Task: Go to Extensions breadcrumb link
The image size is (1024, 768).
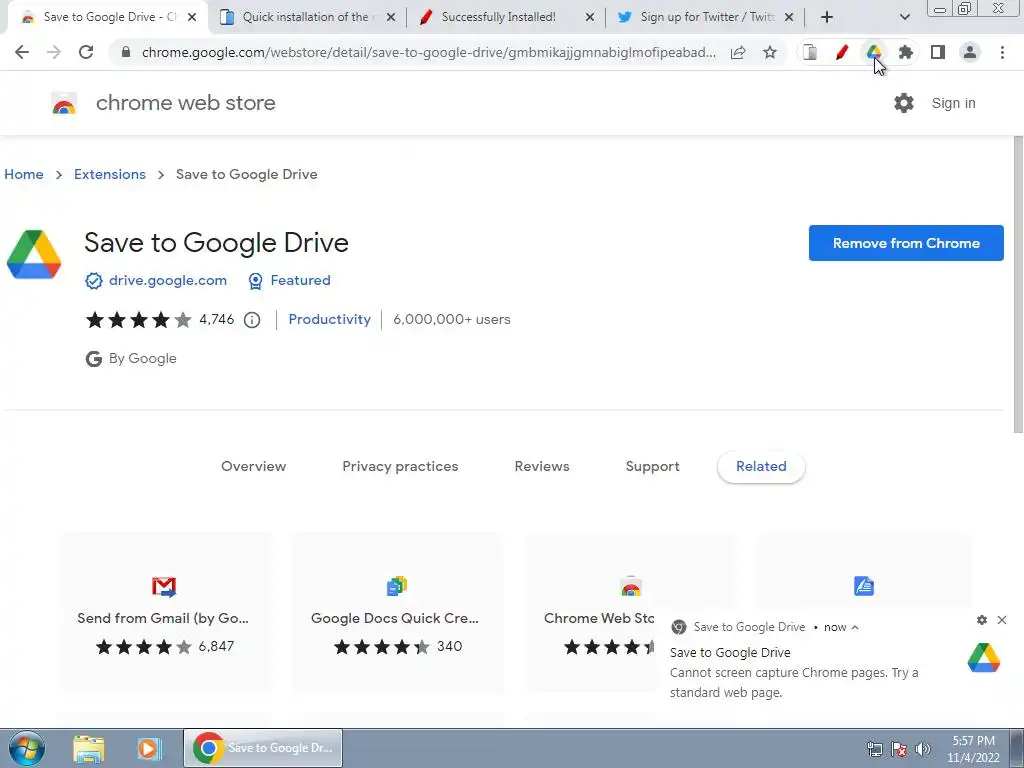Action: click(x=110, y=174)
